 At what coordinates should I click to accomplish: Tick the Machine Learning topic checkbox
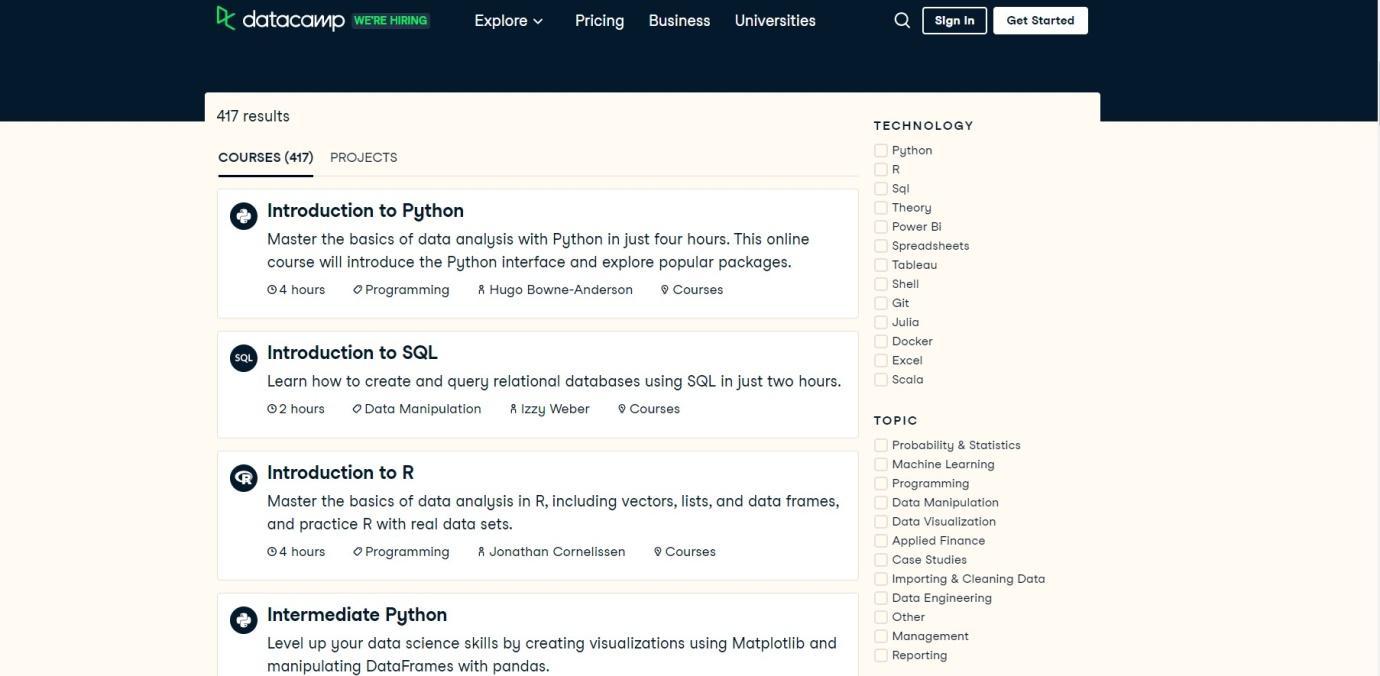tap(881, 465)
